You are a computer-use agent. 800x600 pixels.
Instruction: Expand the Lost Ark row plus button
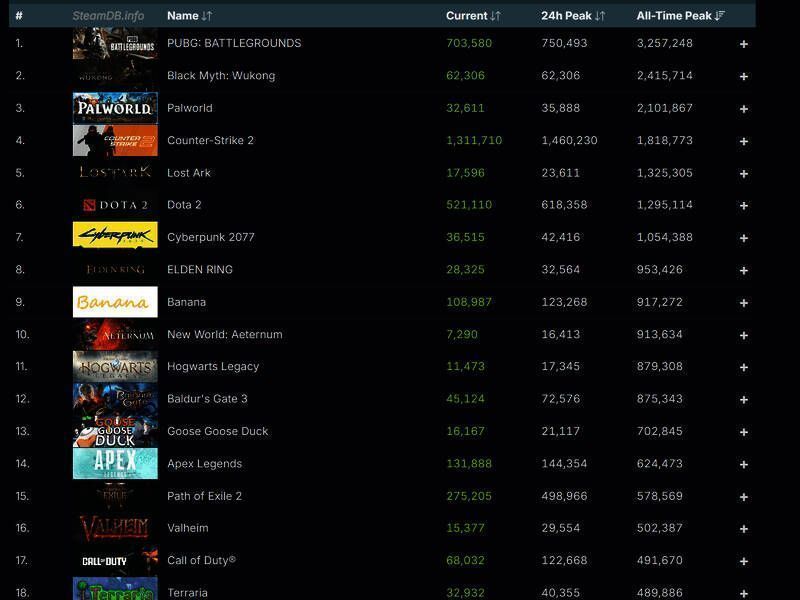(x=743, y=173)
